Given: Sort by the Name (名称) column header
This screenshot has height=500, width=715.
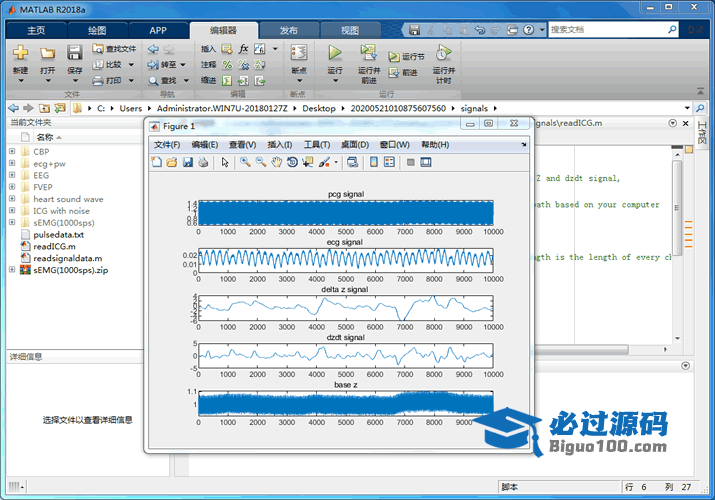Looking at the screenshot, I should (45, 137).
